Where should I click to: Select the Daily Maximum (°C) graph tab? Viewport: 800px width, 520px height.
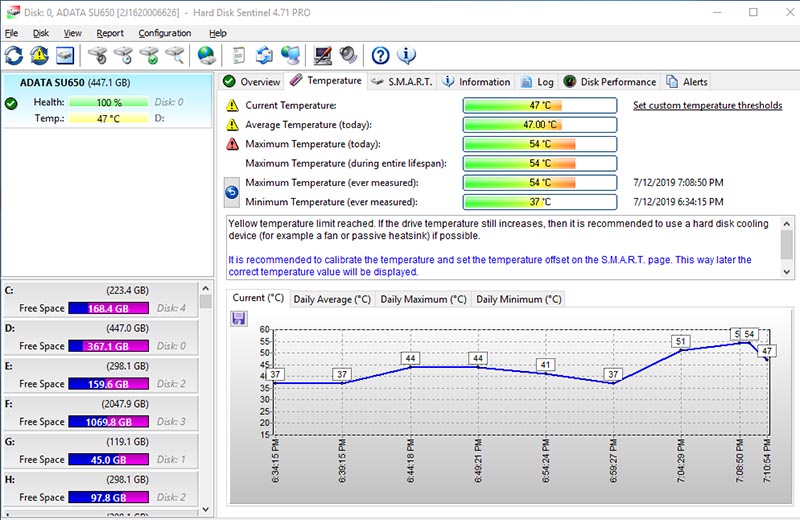[423, 300]
